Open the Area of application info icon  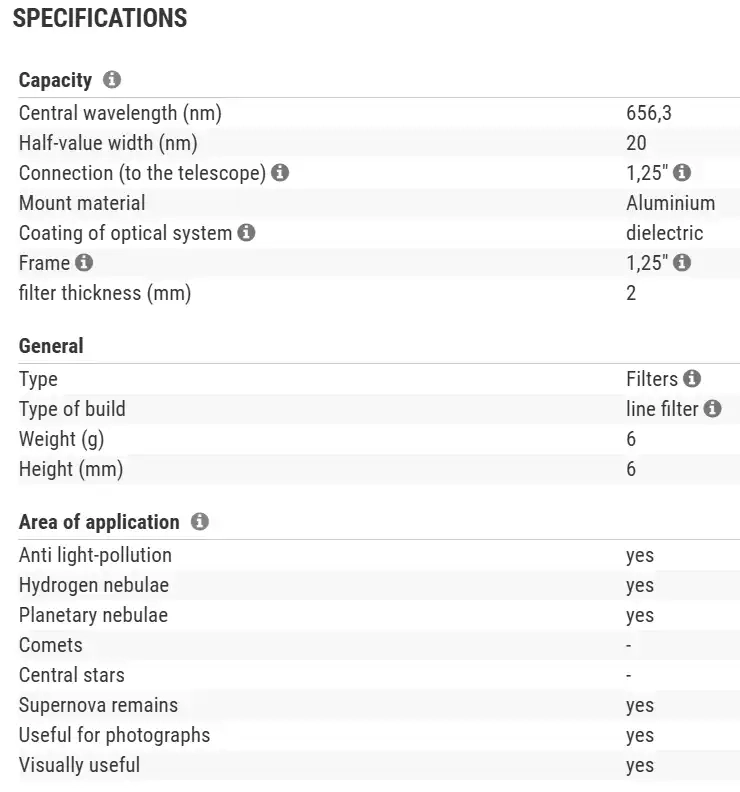(x=200, y=522)
